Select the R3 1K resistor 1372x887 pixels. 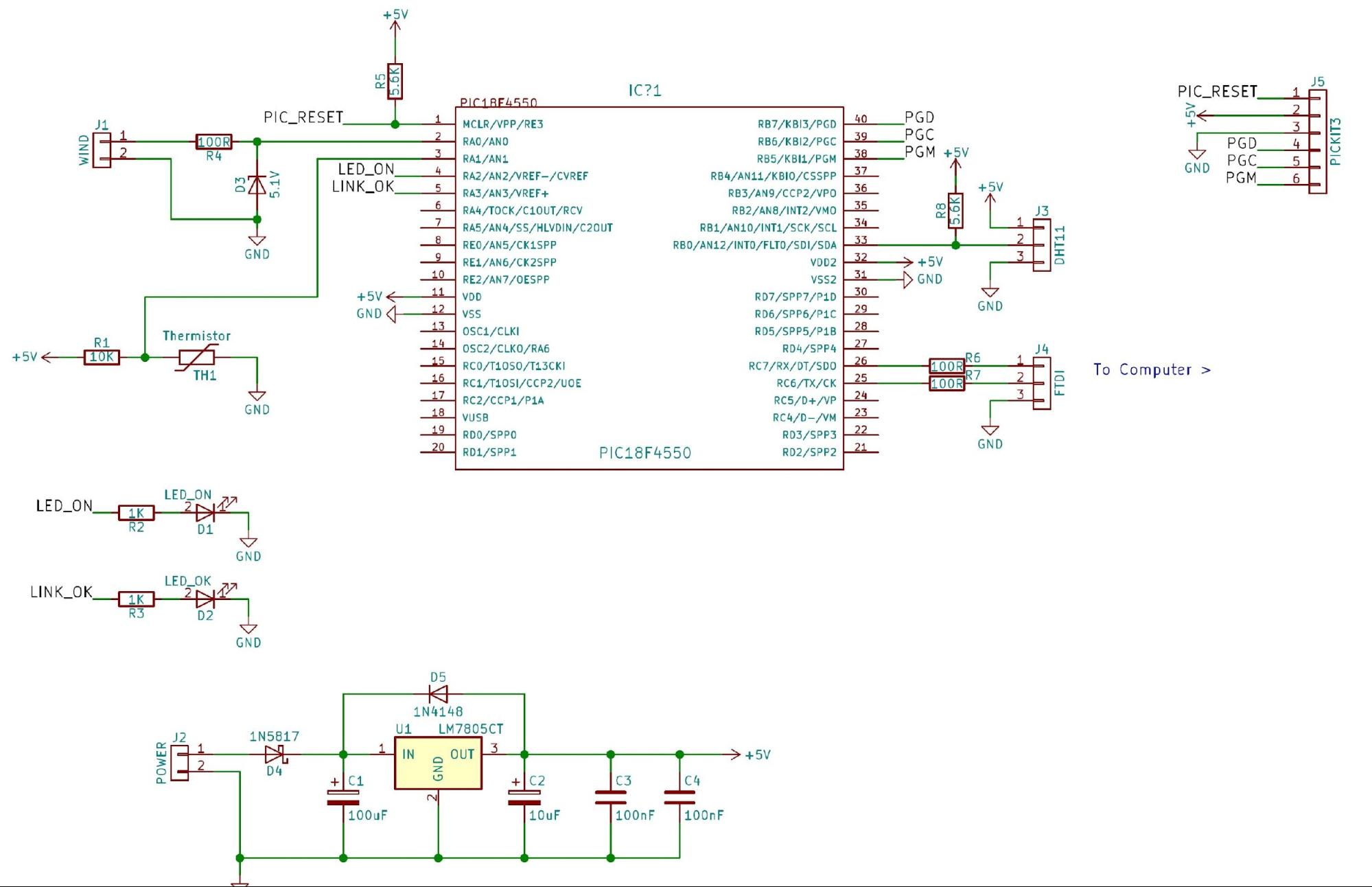[x=136, y=599]
